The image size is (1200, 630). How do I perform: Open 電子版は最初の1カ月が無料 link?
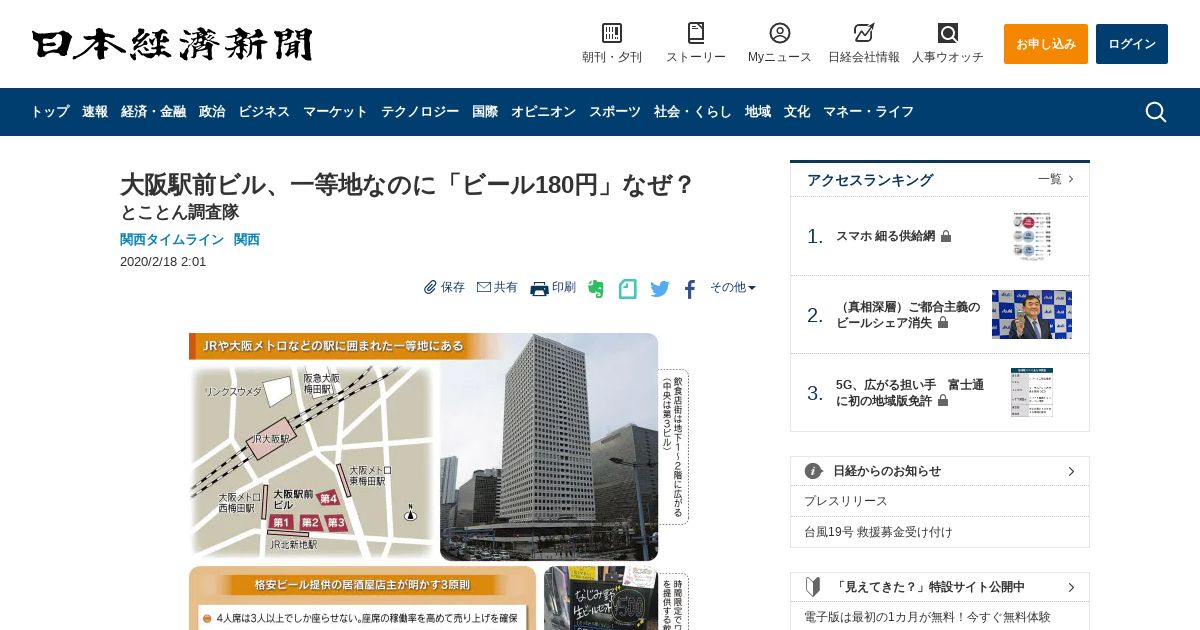pyautogui.click(x=927, y=617)
